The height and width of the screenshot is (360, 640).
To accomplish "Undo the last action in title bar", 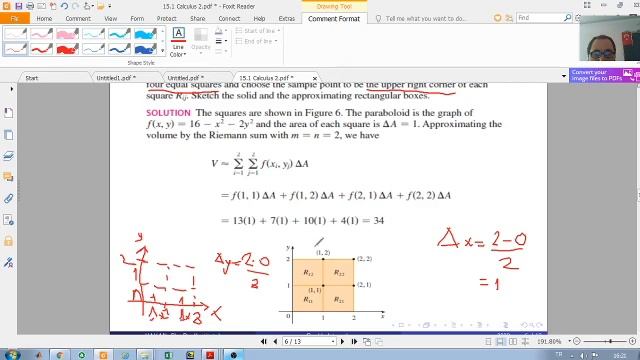I will point(64,6).
